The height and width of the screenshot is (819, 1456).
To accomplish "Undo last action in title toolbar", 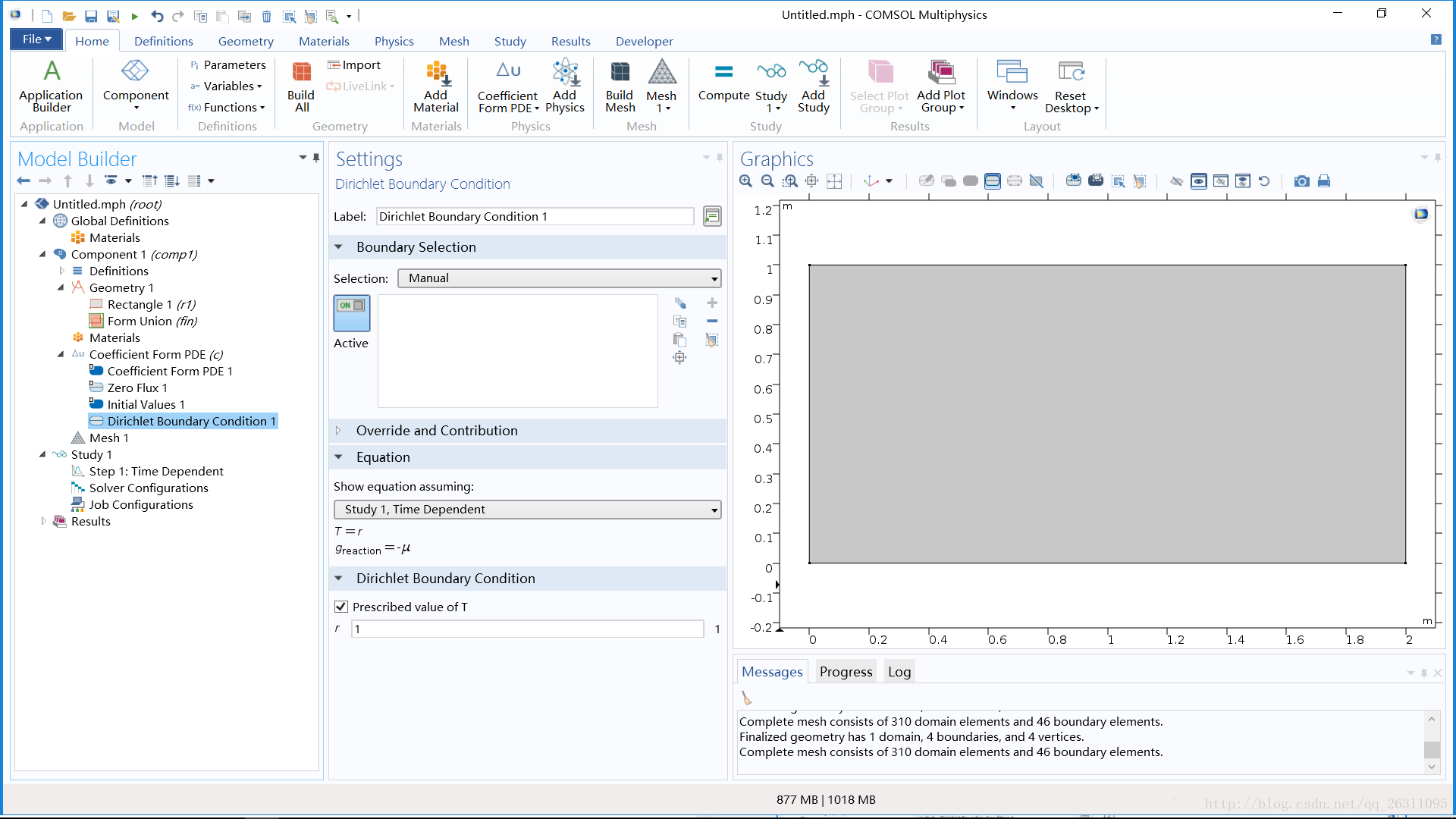I will coord(157,16).
